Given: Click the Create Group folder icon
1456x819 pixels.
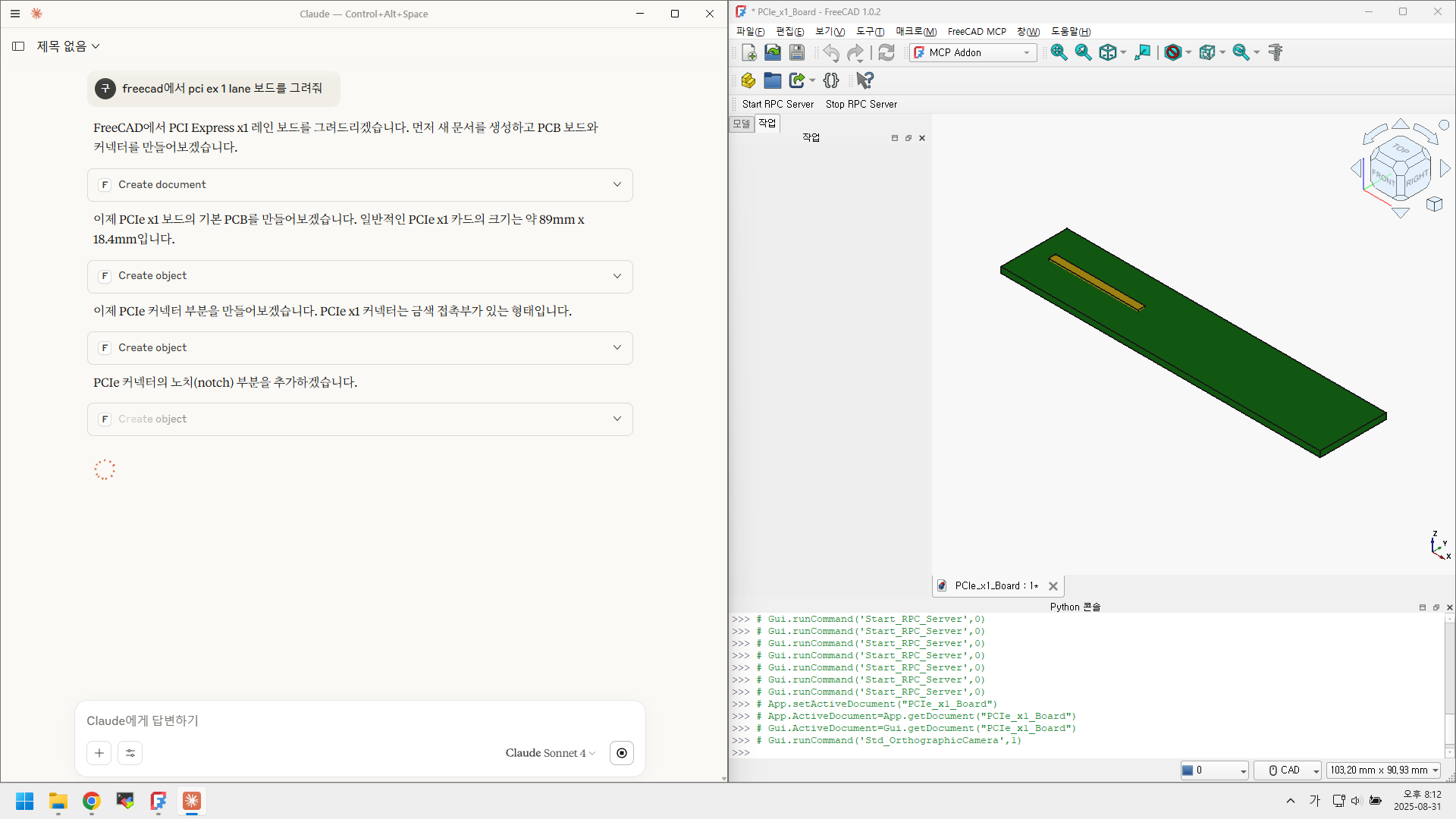Looking at the screenshot, I should click(x=772, y=80).
